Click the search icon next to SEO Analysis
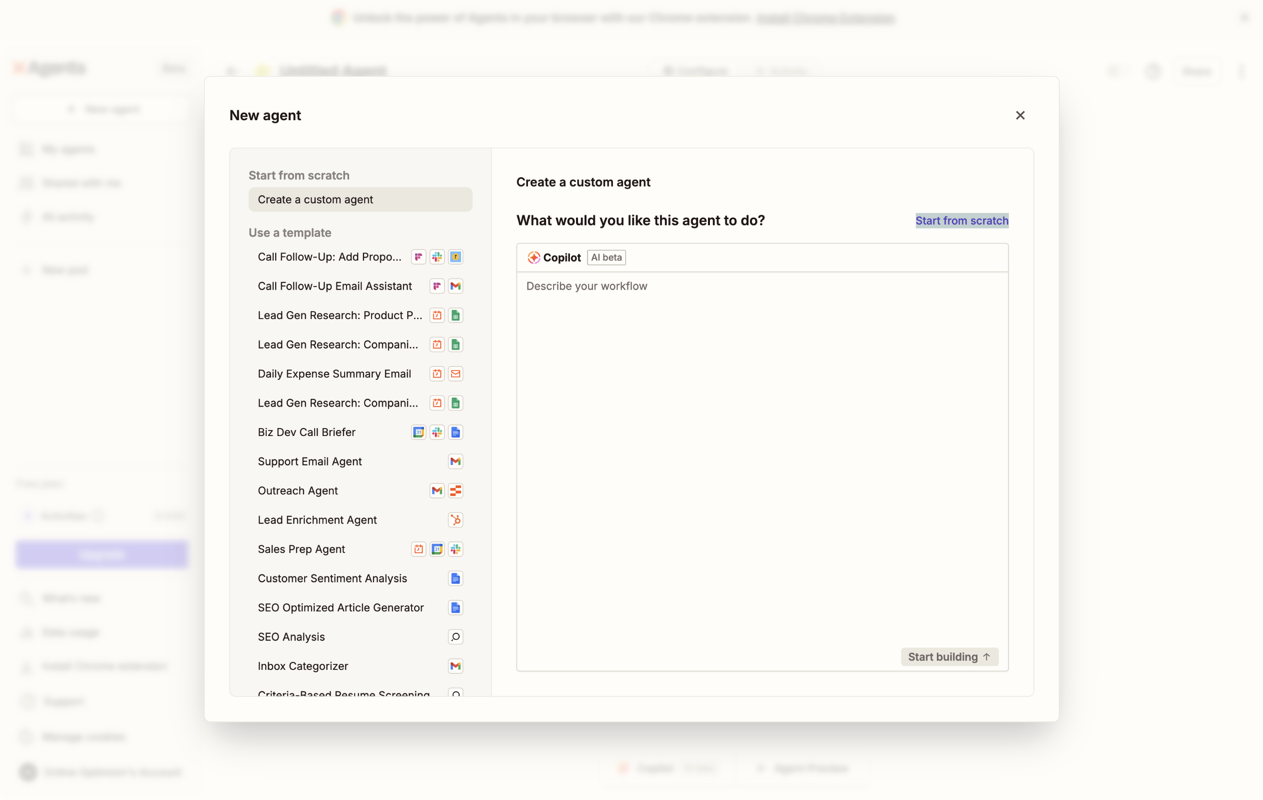The width and height of the screenshot is (1263, 800). (455, 637)
